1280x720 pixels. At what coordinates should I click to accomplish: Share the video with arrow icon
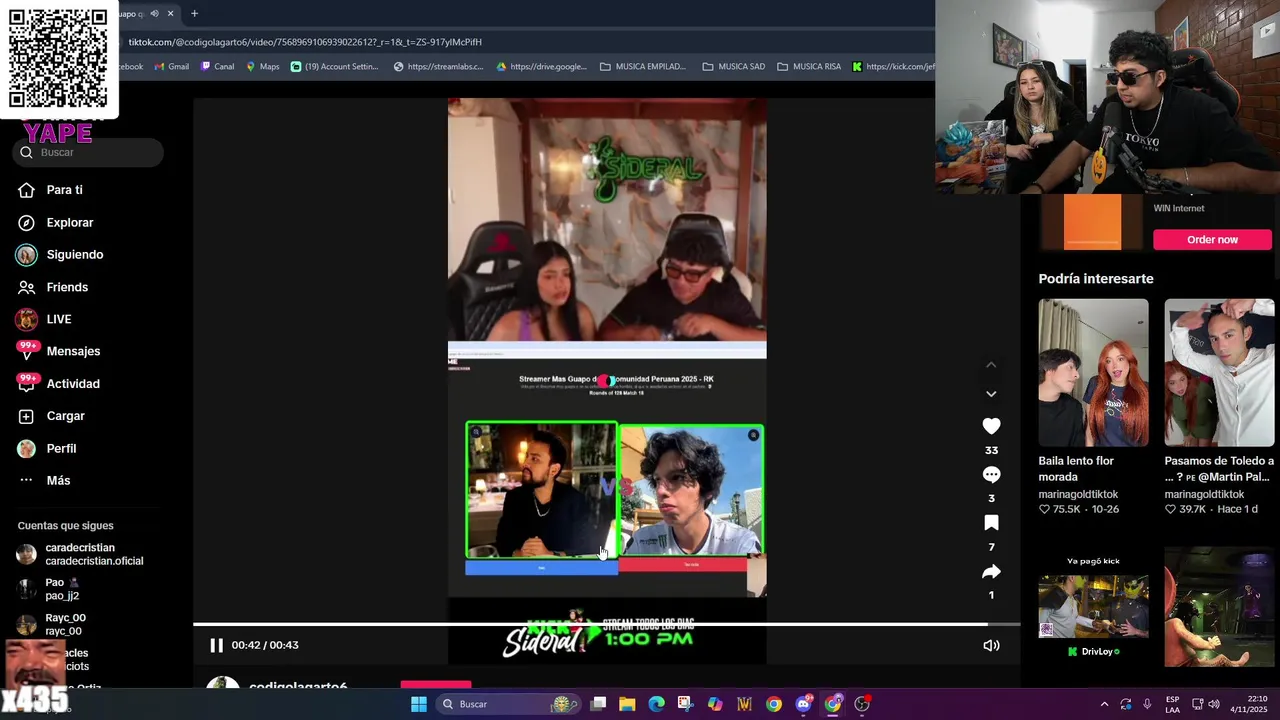(x=991, y=572)
